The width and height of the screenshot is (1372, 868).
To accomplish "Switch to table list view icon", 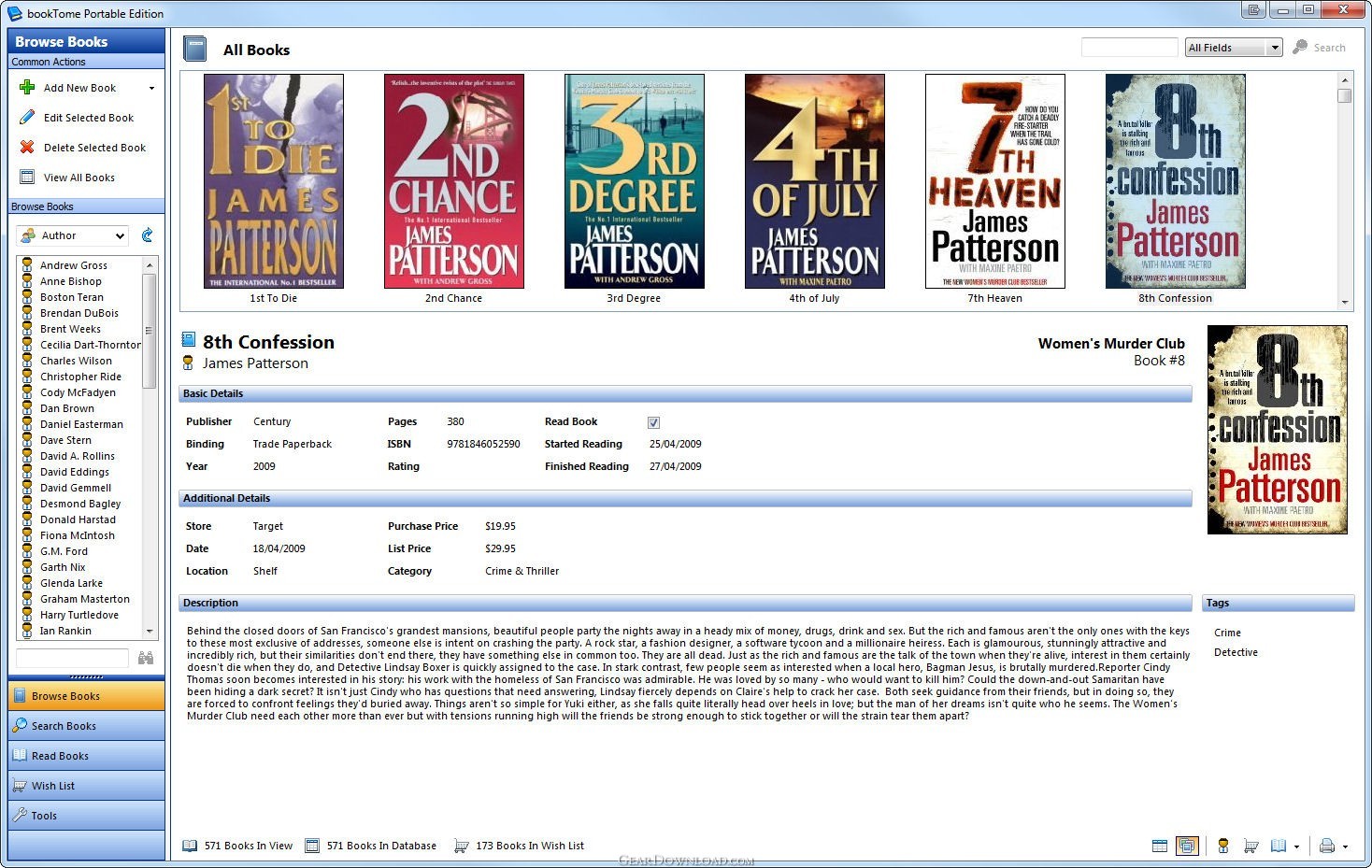I will tap(1160, 846).
